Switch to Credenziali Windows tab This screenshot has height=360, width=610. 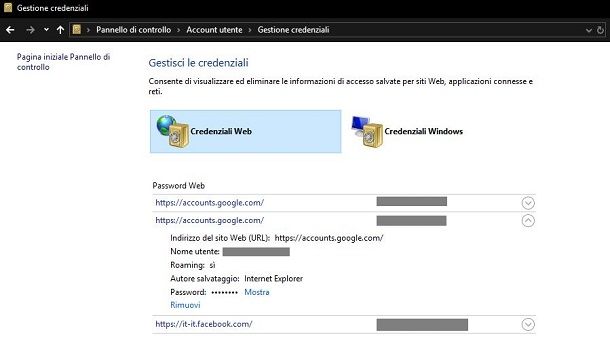(x=408, y=132)
